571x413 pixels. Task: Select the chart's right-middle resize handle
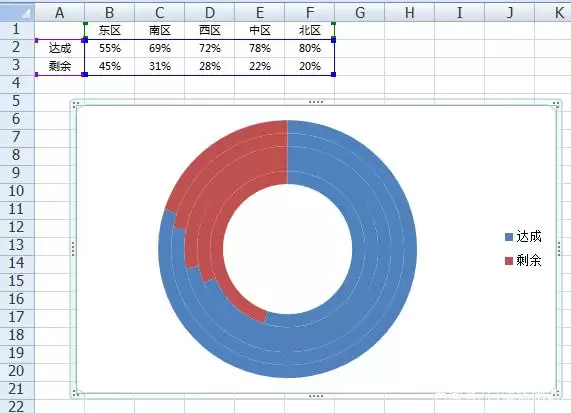[x=559, y=249]
